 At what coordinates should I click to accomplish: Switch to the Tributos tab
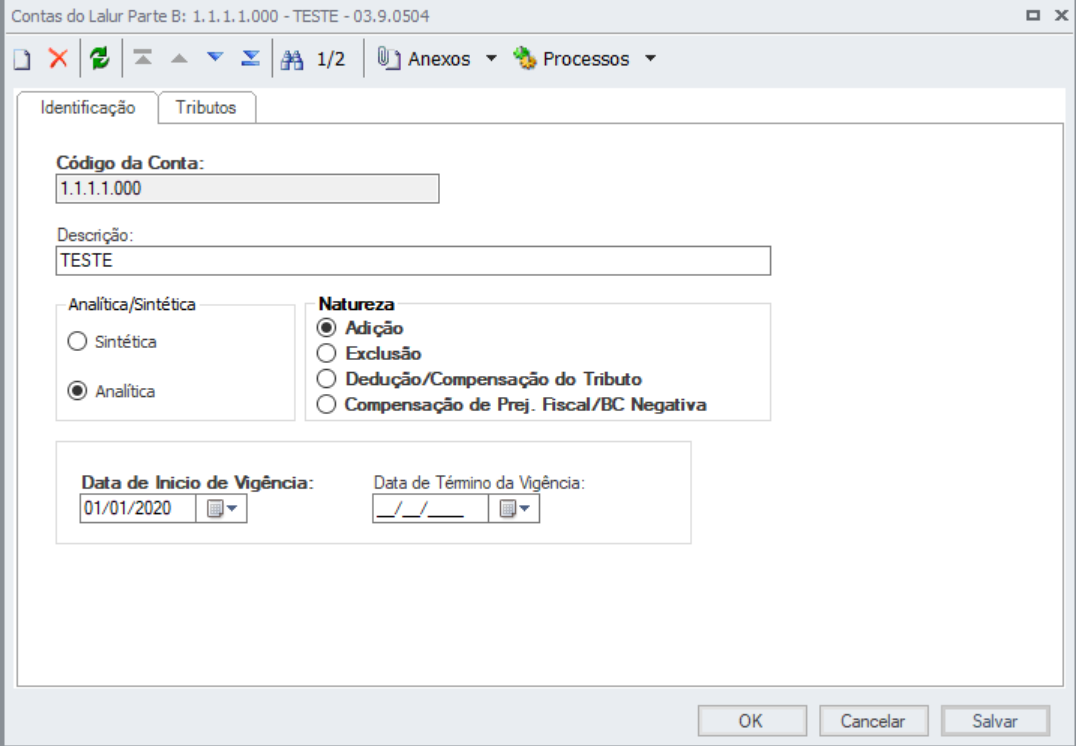click(206, 107)
